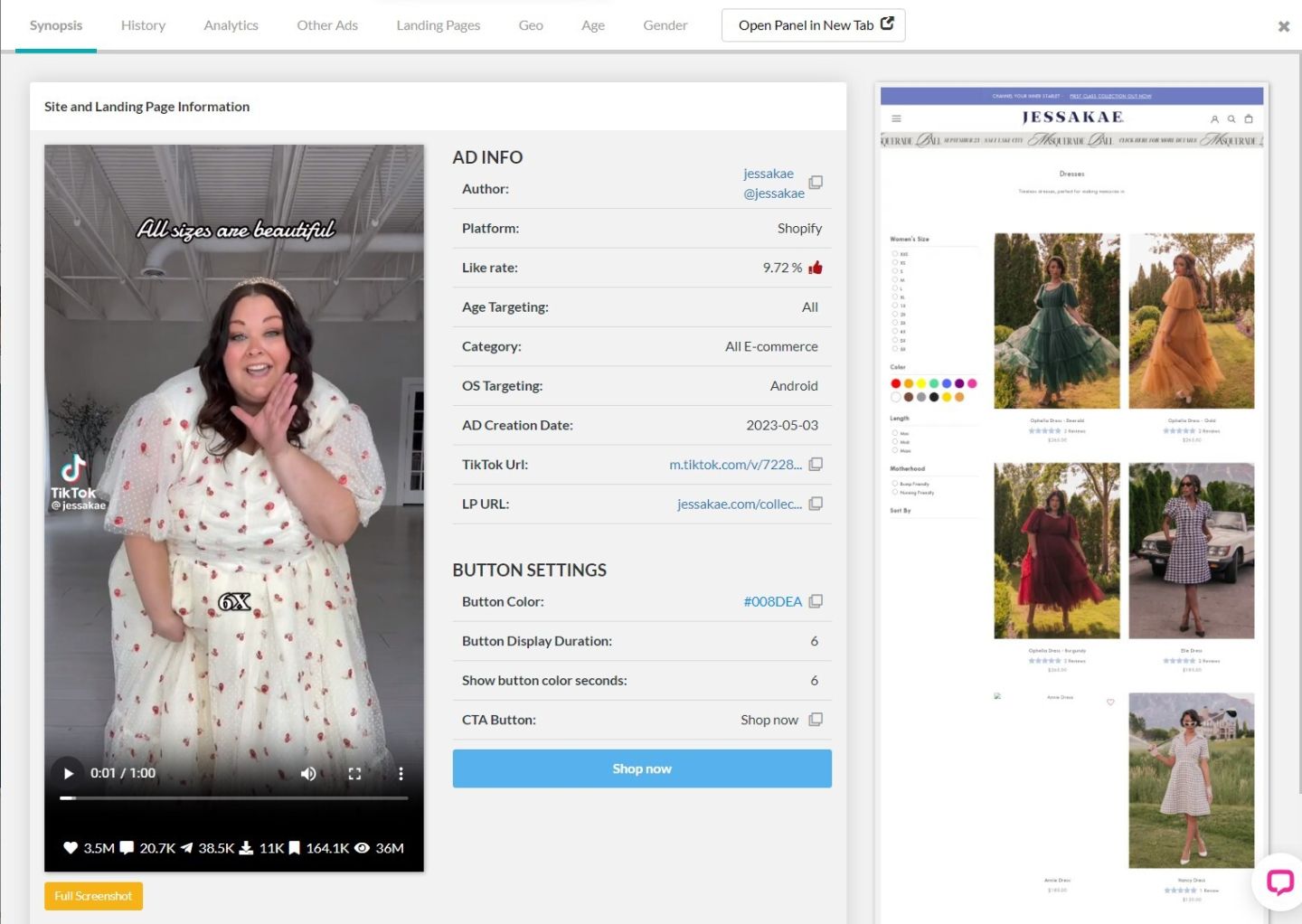Screen dimensions: 1302x924
Task: Close the ad details panel
Action: (1283, 26)
